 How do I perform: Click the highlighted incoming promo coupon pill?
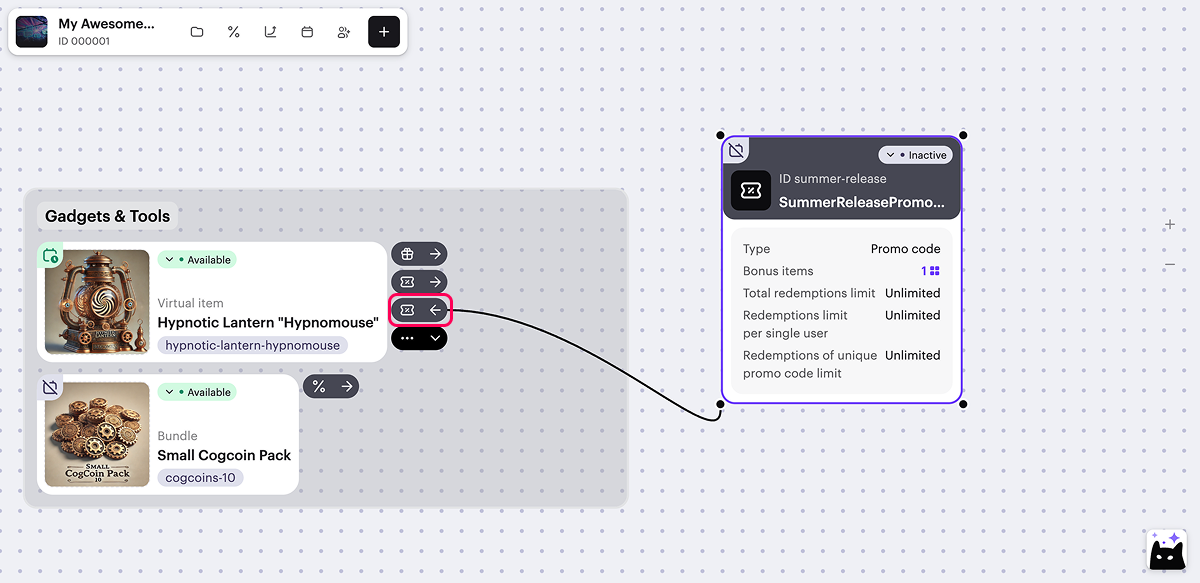(420, 310)
